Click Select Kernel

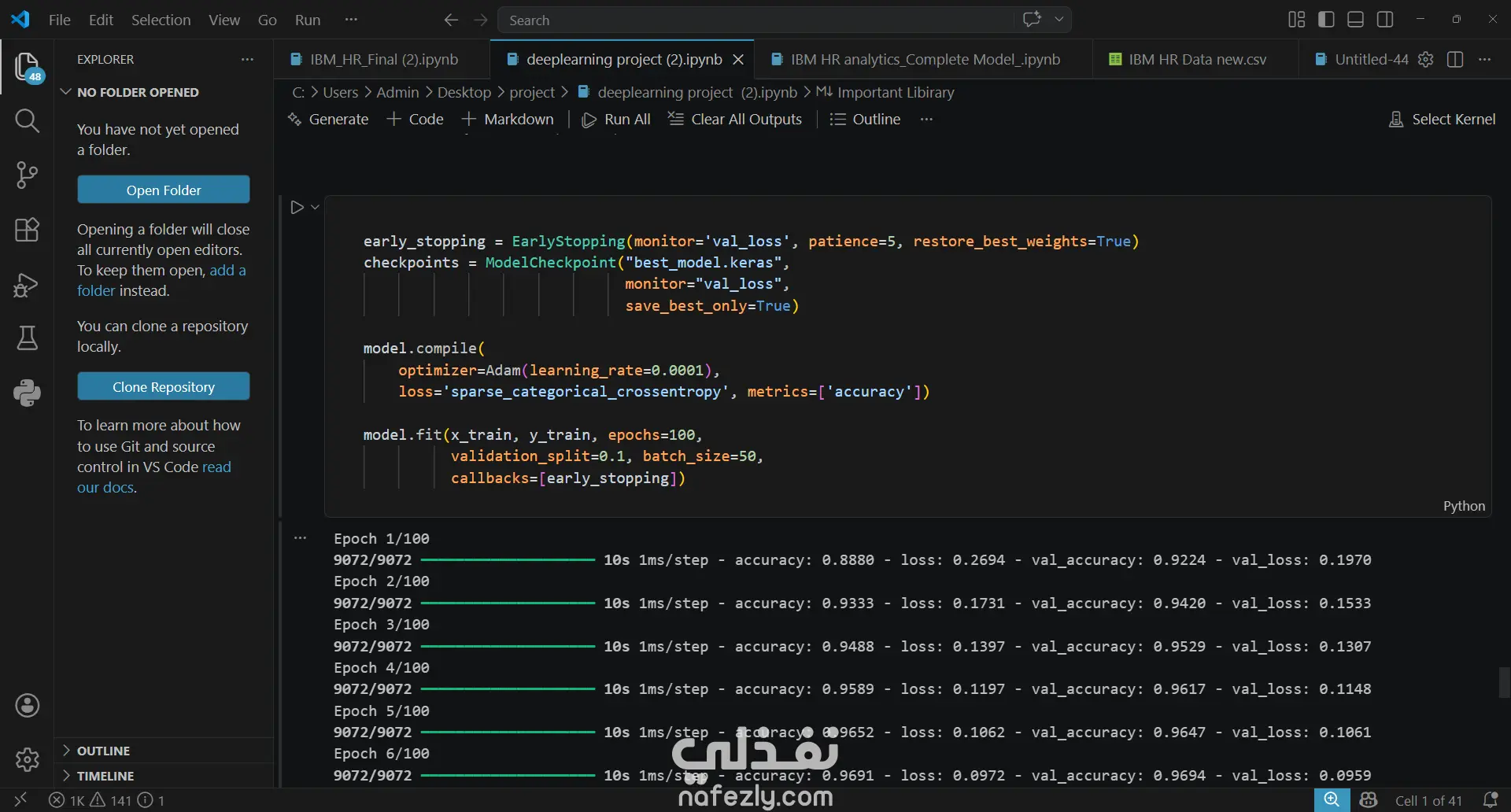pyautogui.click(x=1442, y=119)
